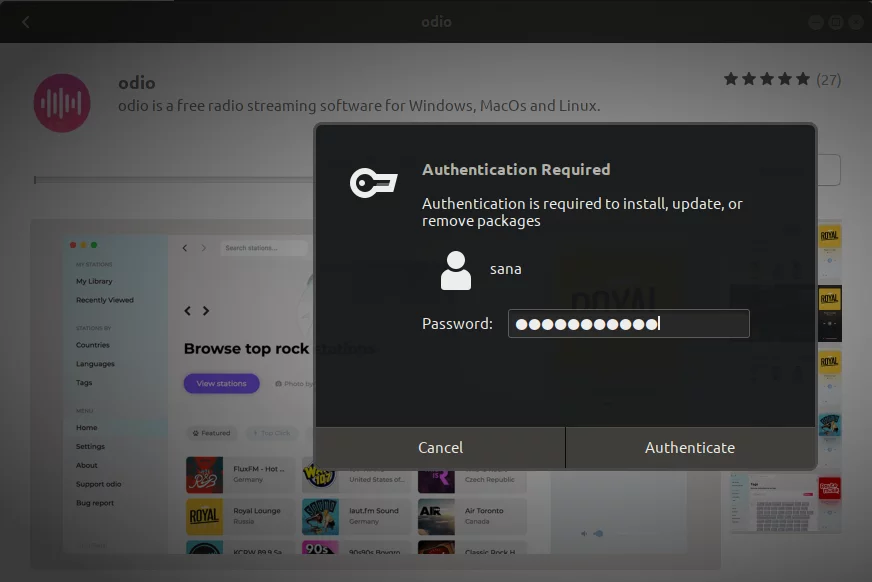Open My Library in odio screenshot

coord(94,281)
